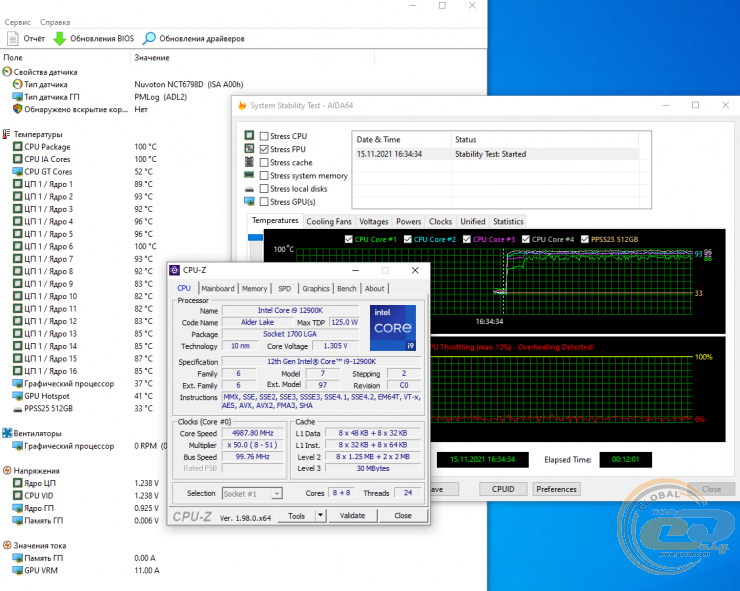Click the Stress FPU icon
The height and width of the screenshot is (591, 740).
[249, 148]
